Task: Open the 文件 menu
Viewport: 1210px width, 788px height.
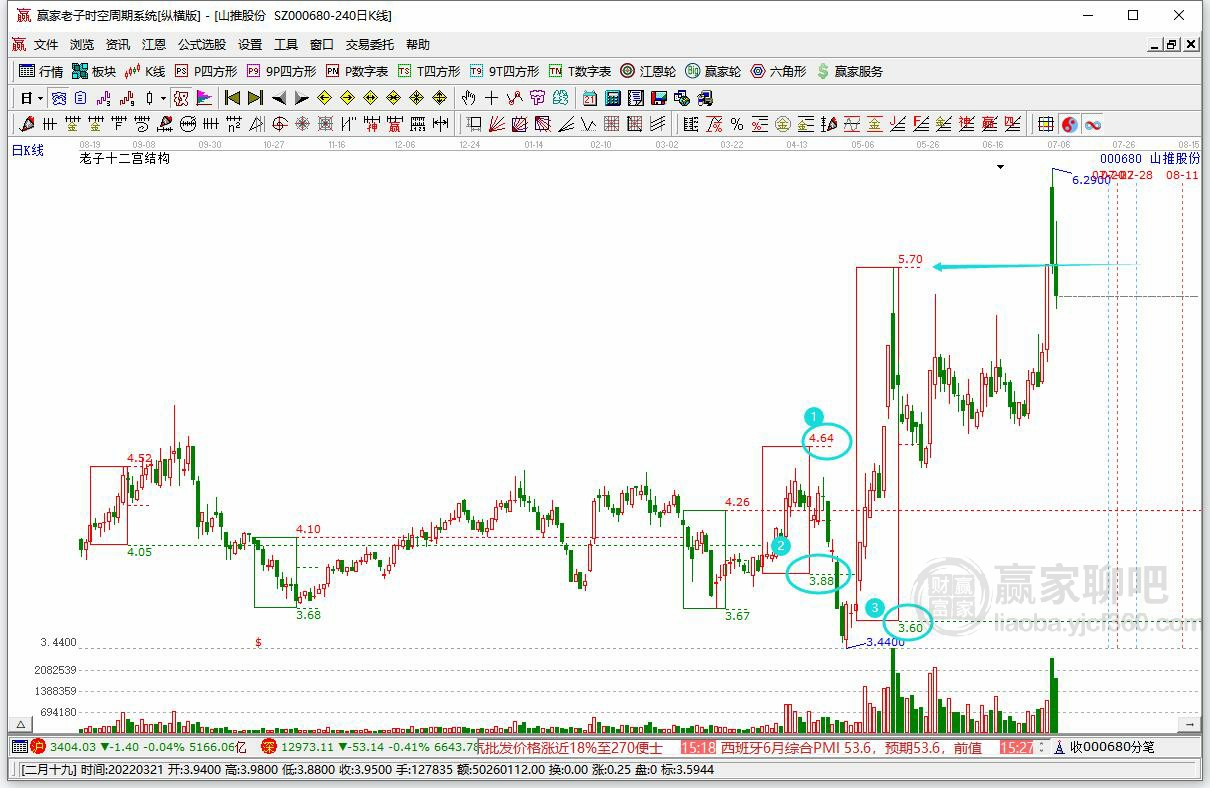Action: pos(46,45)
